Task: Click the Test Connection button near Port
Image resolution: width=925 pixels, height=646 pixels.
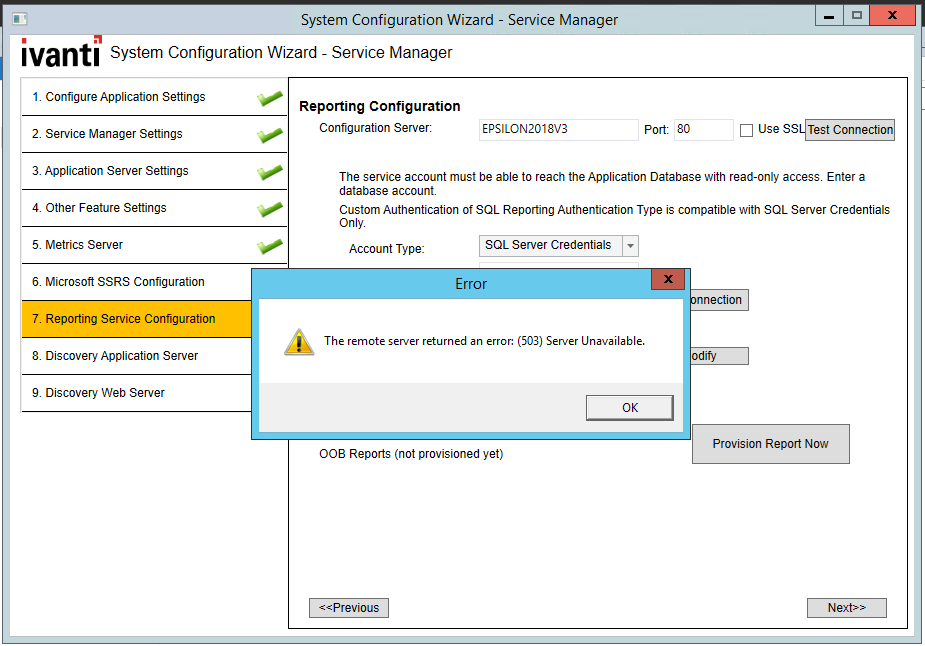Action: 850,130
